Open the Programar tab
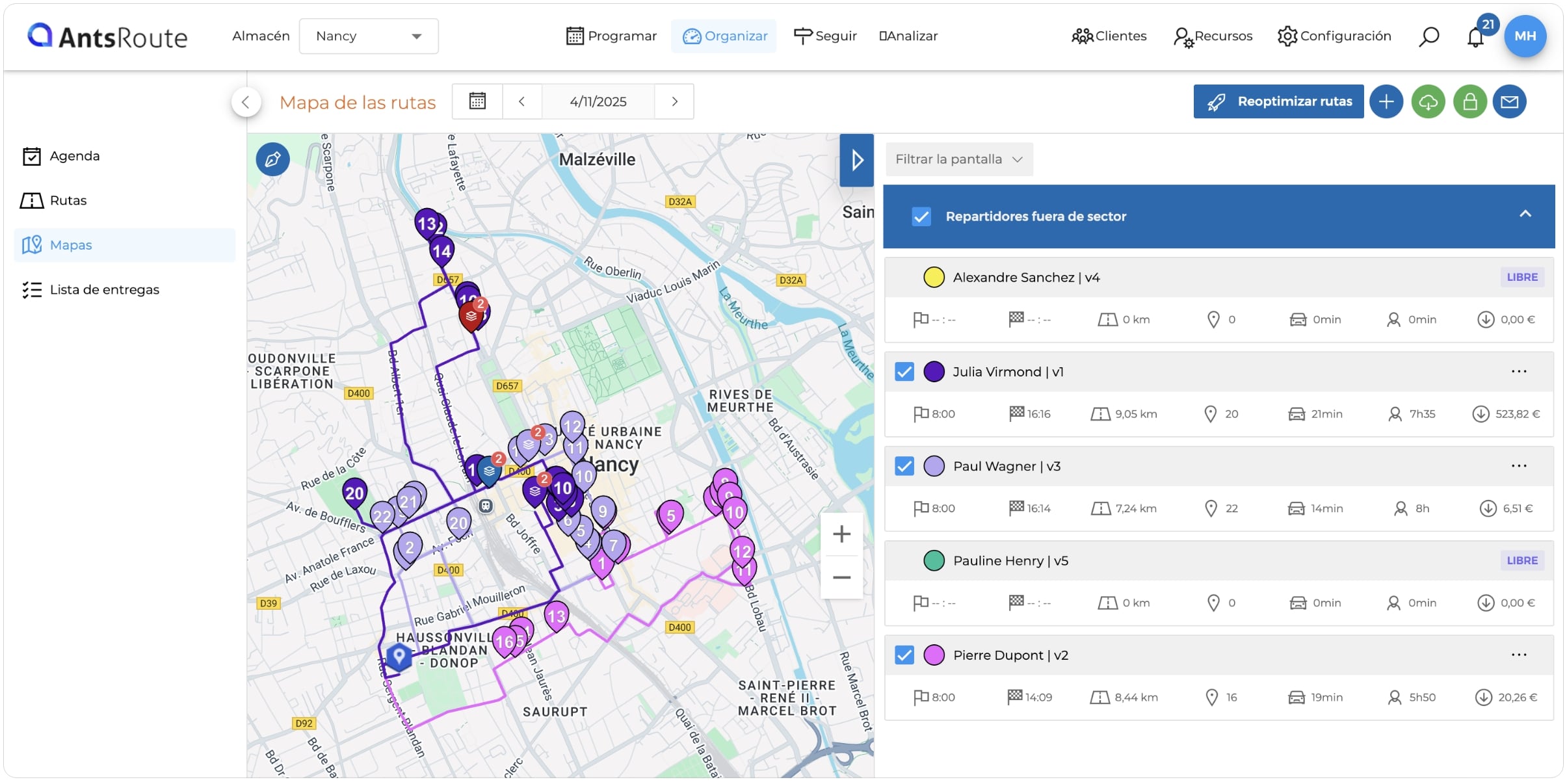This screenshot has height=784, width=1567. (x=611, y=36)
